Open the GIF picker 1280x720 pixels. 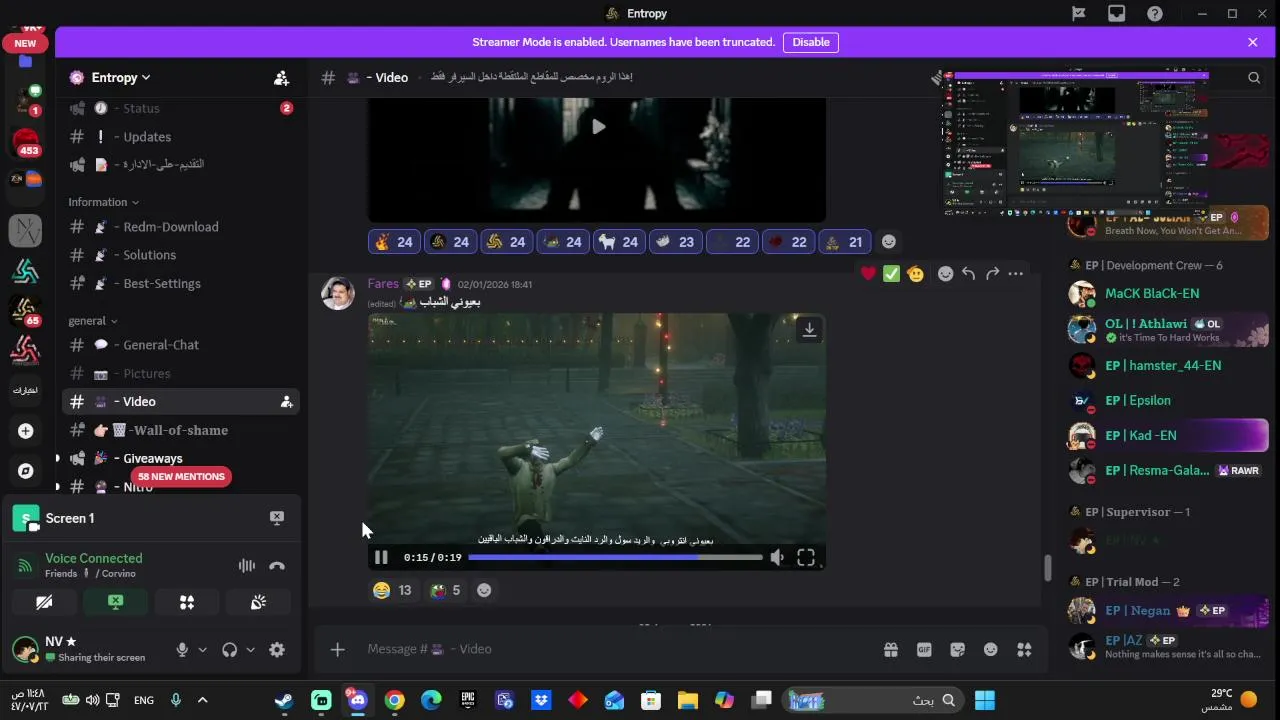pyautogui.click(x=924, y=650)
